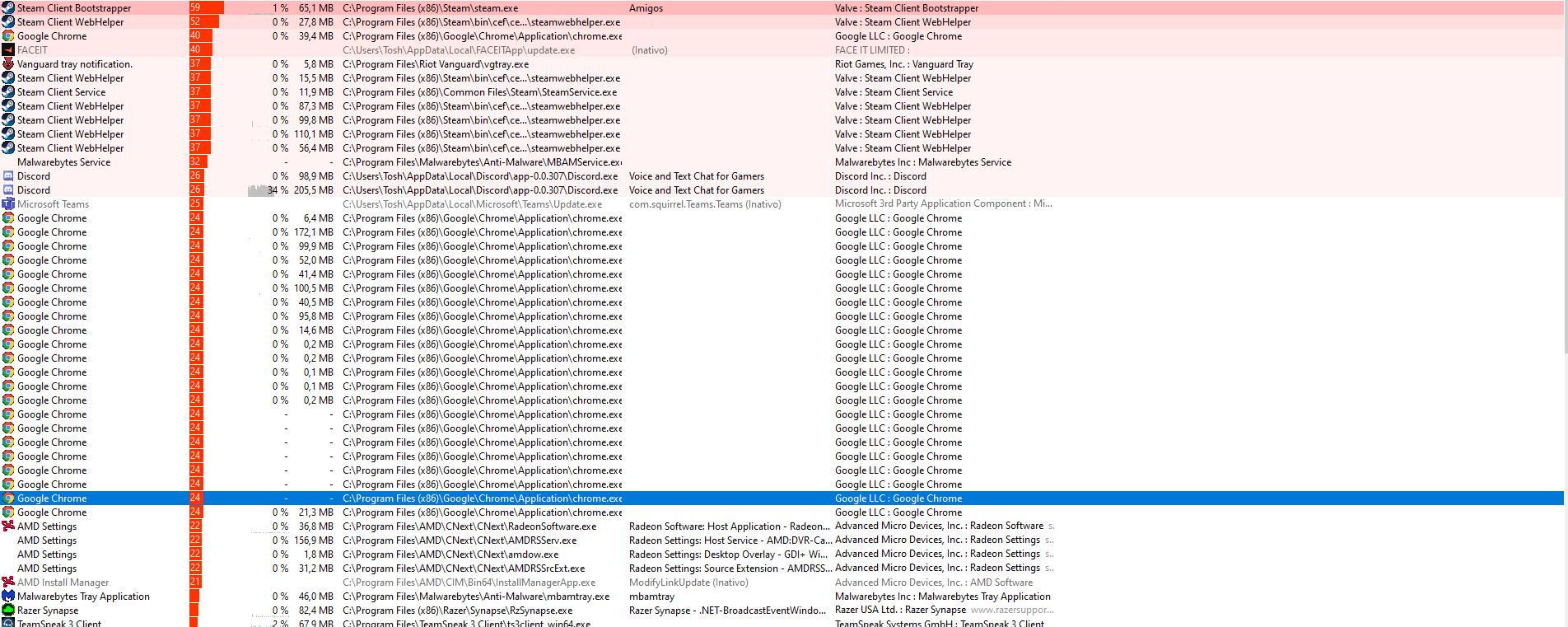Click the Steam icon in the 27,8 MB WebHelper row
Screen dimensions: 1568x627
(8, 22)
